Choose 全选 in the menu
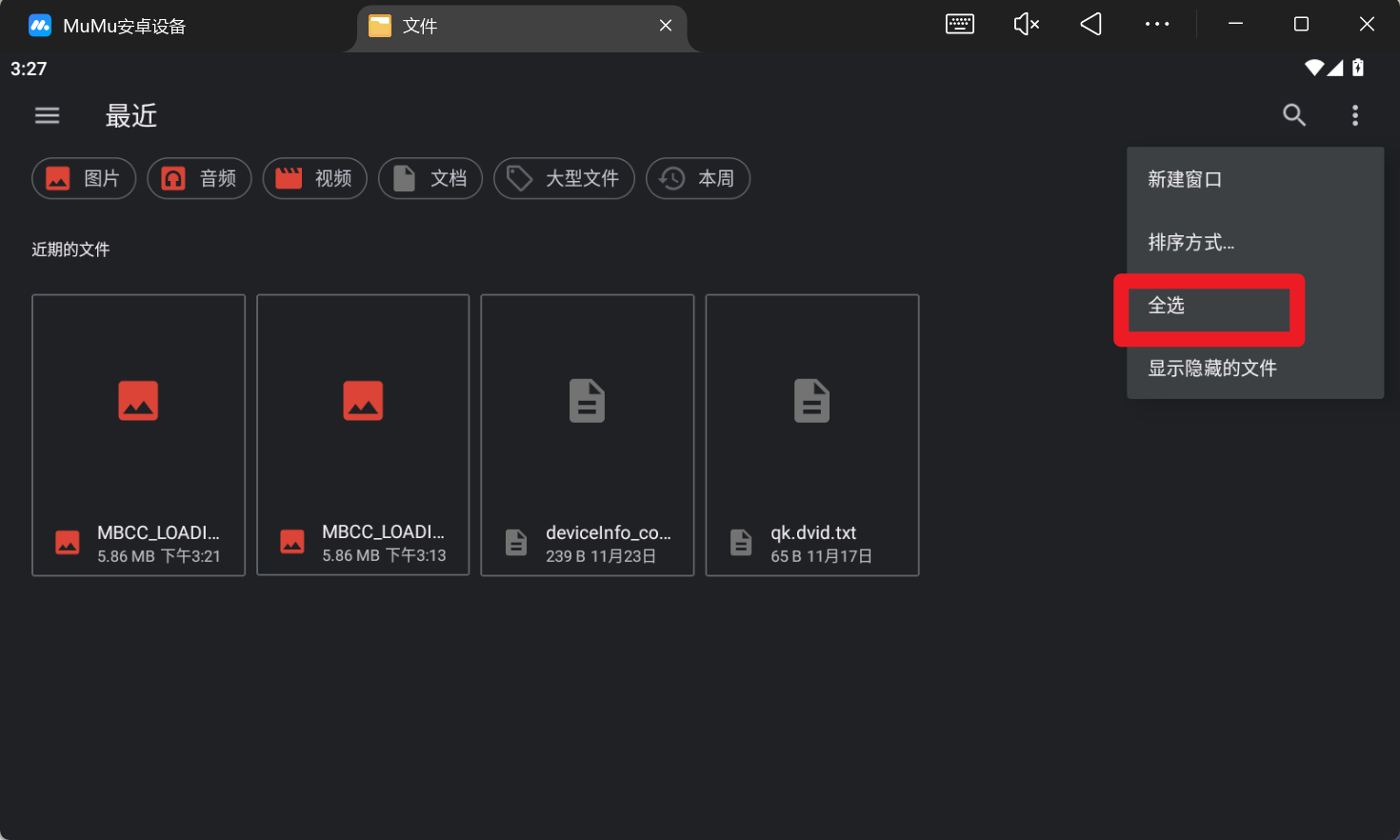The width and height of the screenshot is (1400, 840). pyautogui.click(x=1167, y=306)
